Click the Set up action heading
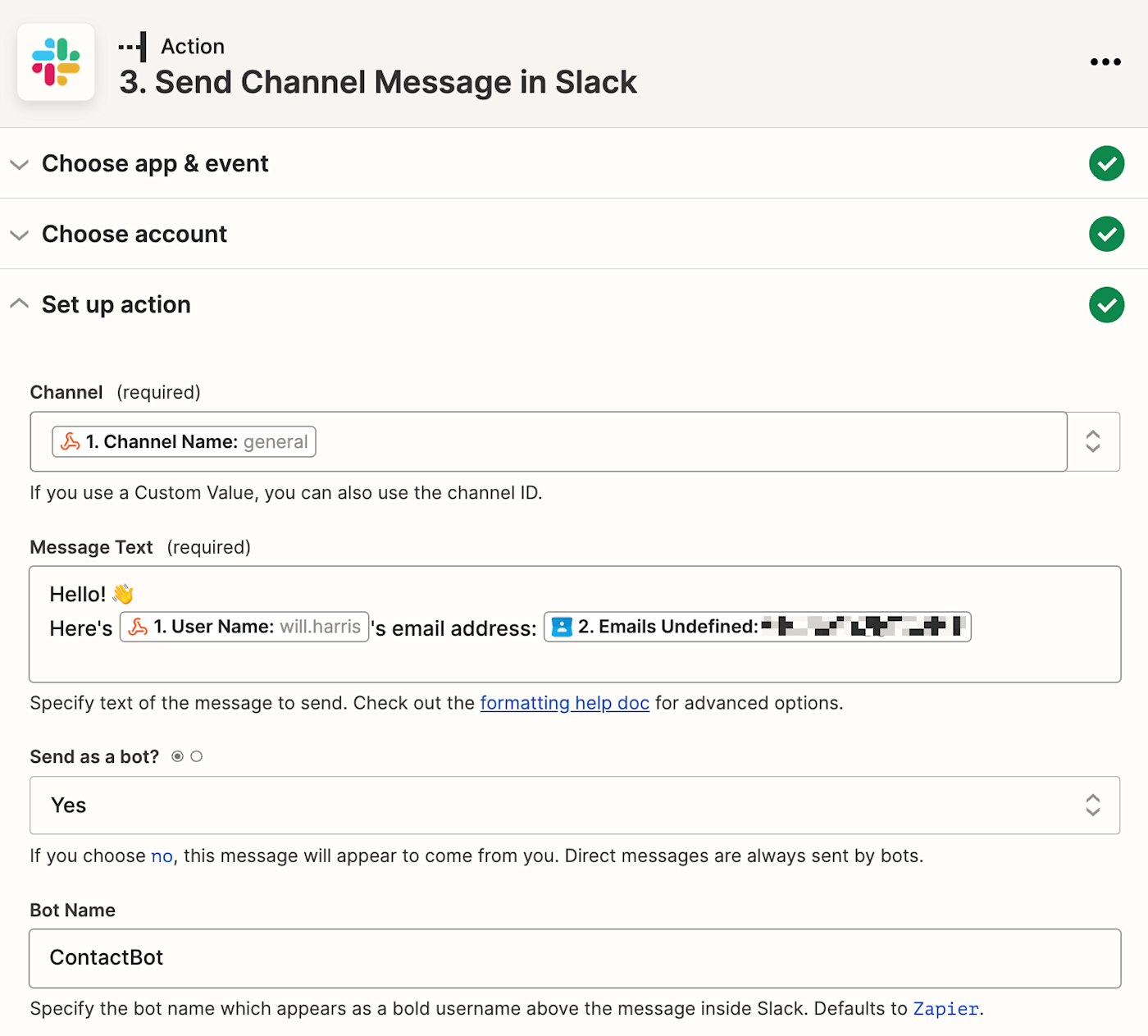 coord(116,304)
